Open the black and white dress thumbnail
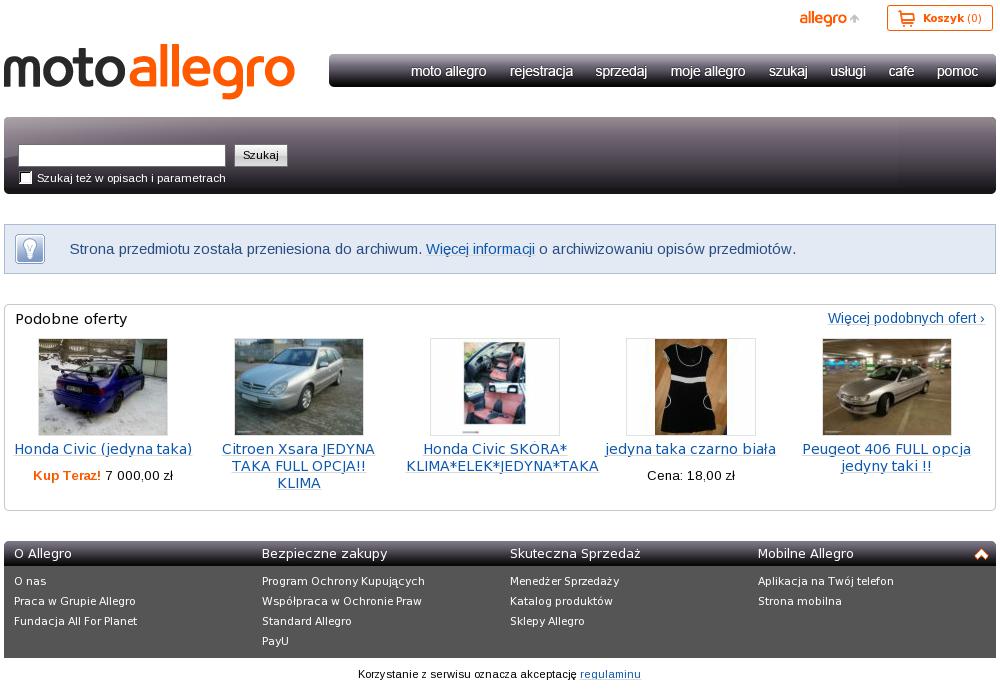 [691, 387]
